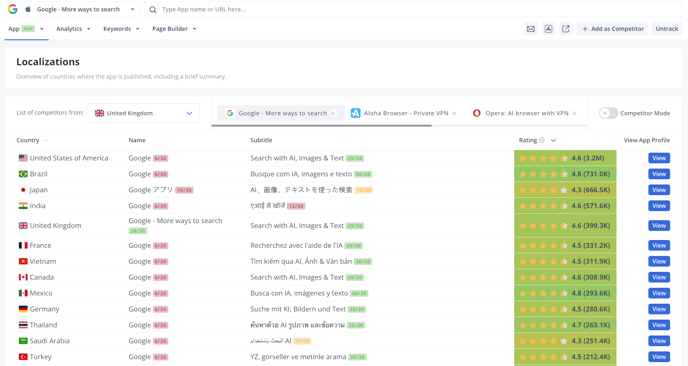View Japan app profile
Screen dimensions: 688x366
tap(659, 190)
